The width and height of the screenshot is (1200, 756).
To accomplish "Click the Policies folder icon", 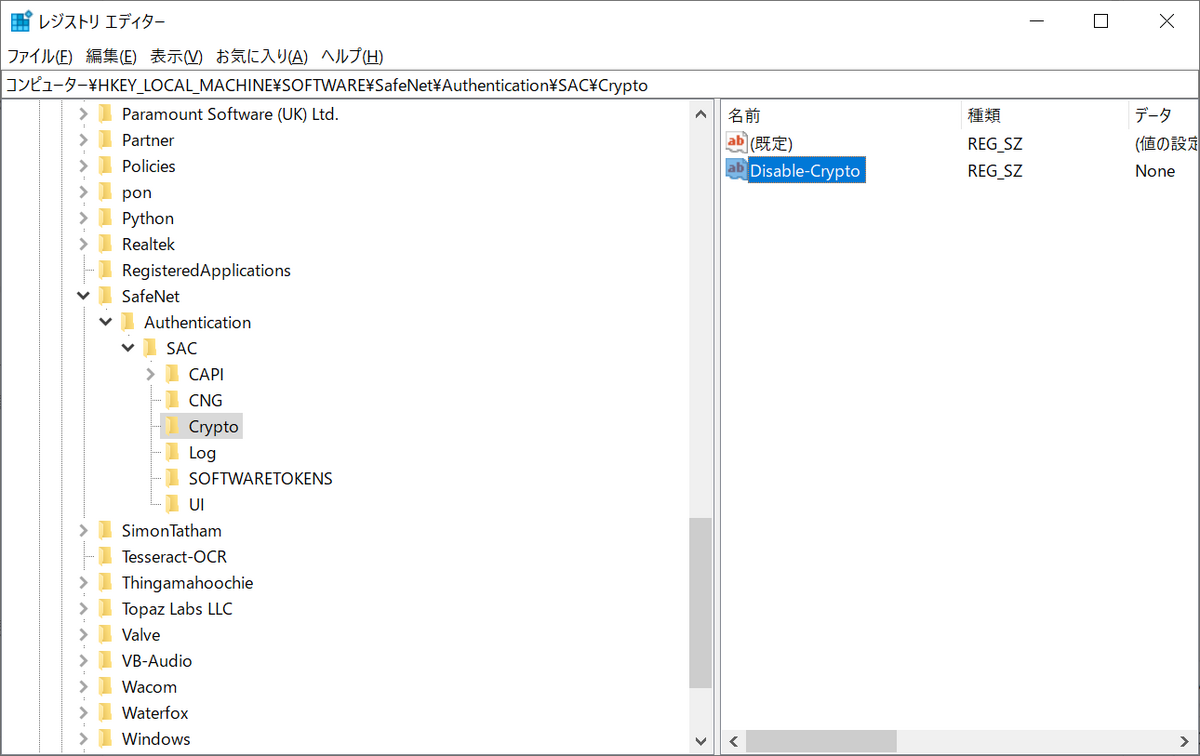I will 105,166.
